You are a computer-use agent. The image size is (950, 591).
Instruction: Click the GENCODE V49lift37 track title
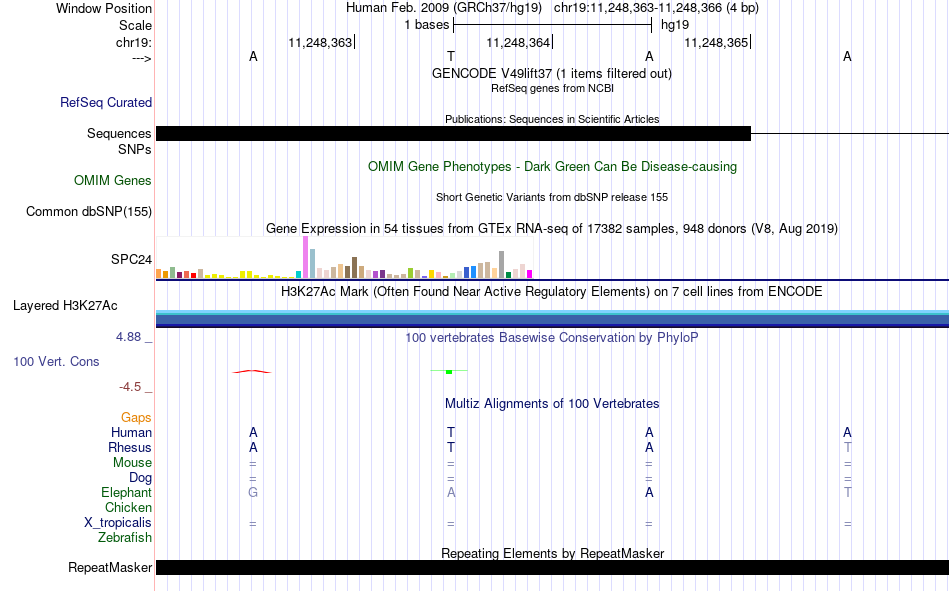(552, 73)
